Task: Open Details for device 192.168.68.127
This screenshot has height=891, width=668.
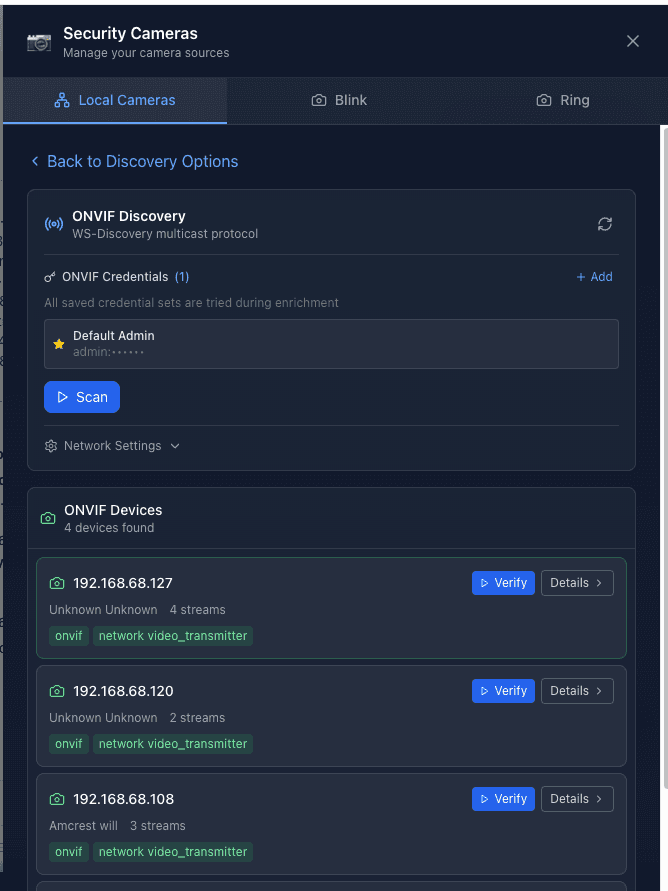Action: (x=577, y=583)
